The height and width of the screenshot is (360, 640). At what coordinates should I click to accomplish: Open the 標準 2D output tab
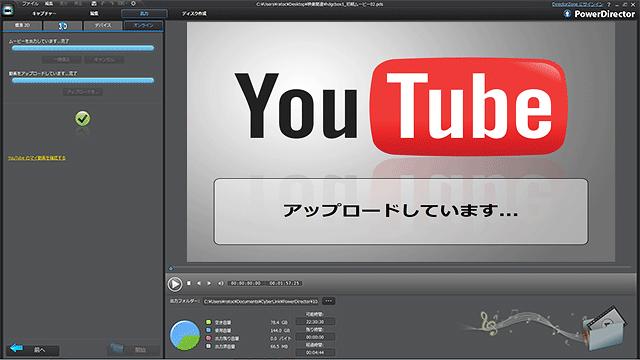click(22, 25)
